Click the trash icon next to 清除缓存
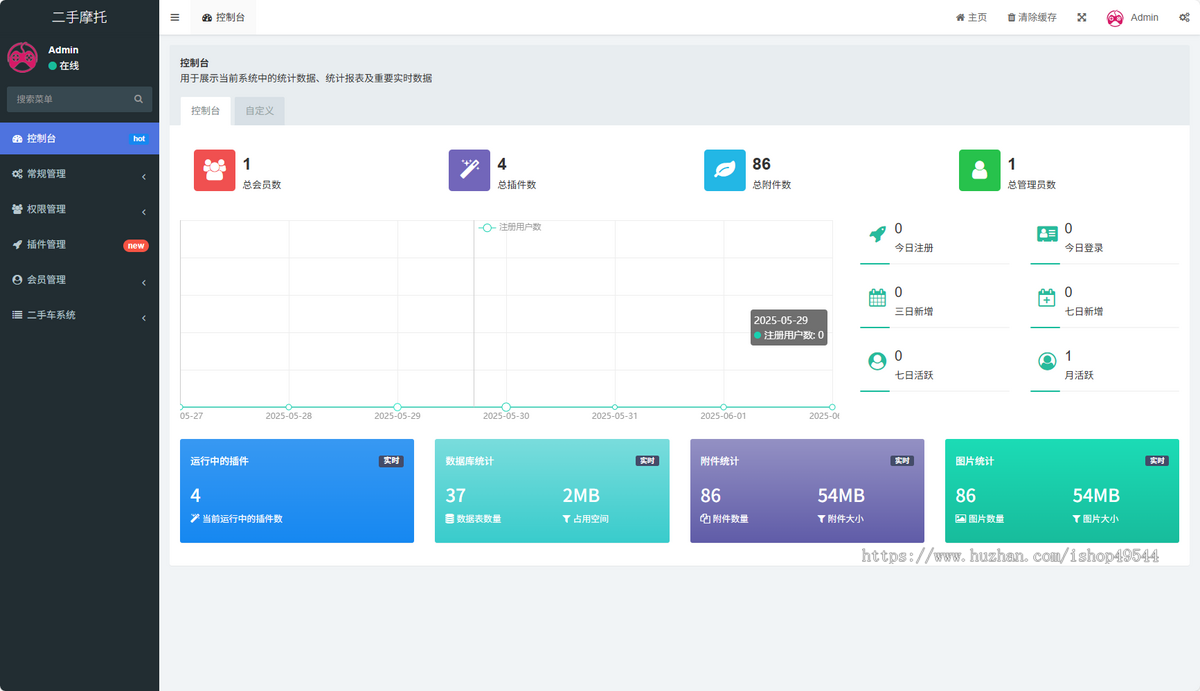 click(1011, 18)
